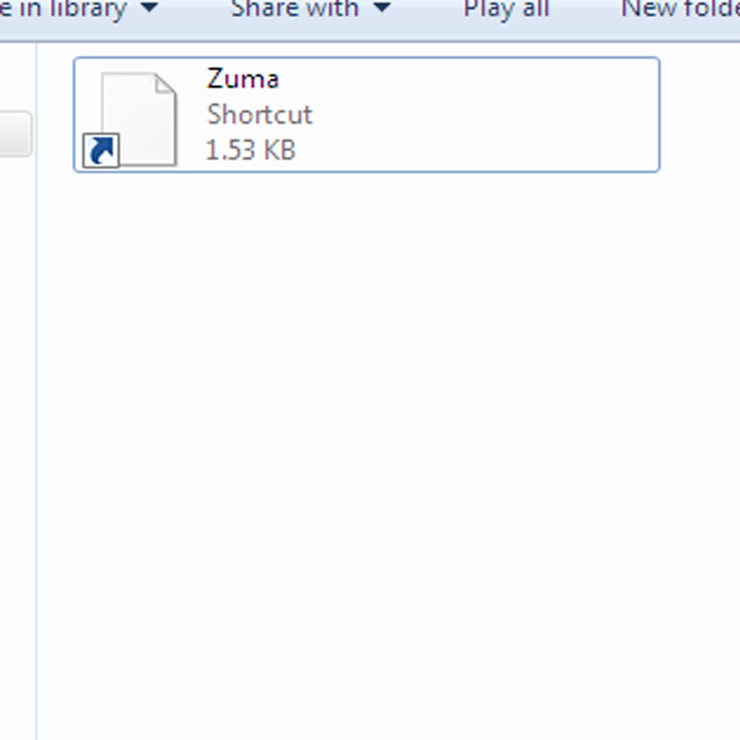Click blank space right of Zuma's details in tile
This screenshot has height=740, width=740.
(486, 115)
